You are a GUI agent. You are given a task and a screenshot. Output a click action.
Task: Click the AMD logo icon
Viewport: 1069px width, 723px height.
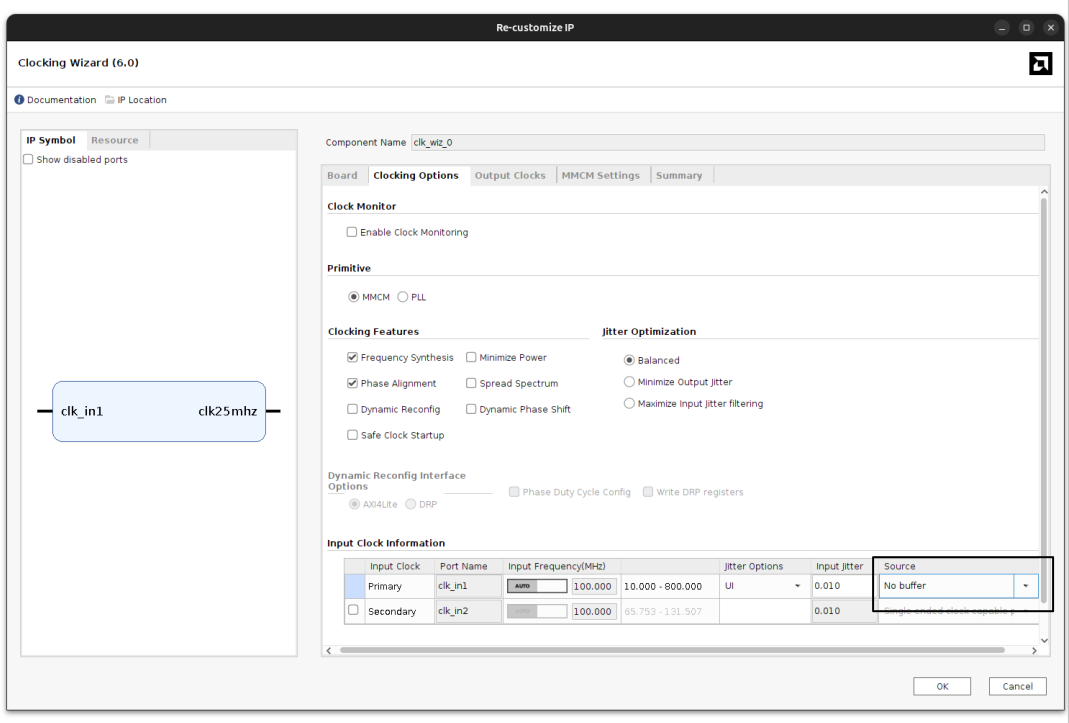click(x=1040, y=64)
